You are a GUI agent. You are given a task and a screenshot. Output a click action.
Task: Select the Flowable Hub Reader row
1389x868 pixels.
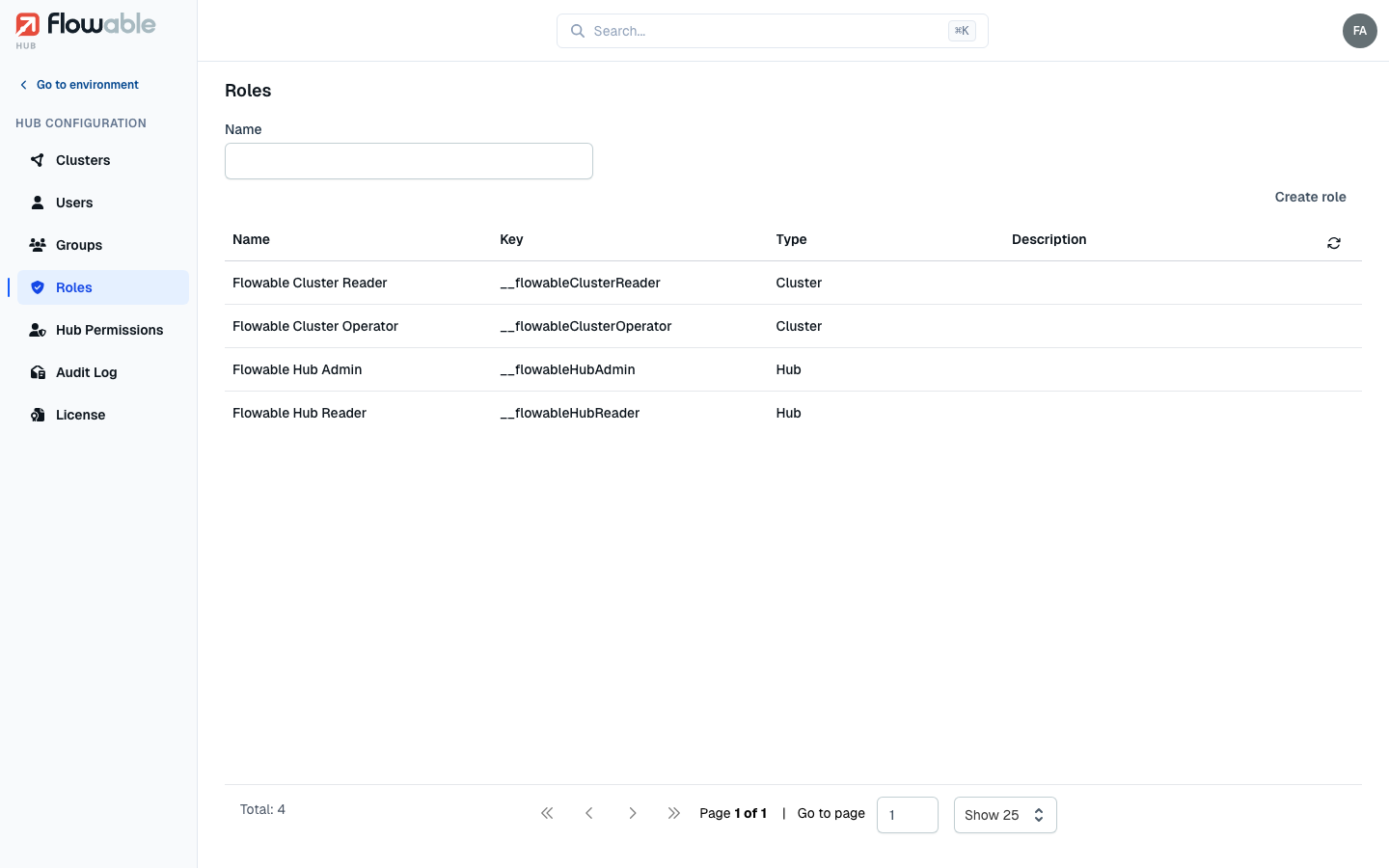(793, 413)
